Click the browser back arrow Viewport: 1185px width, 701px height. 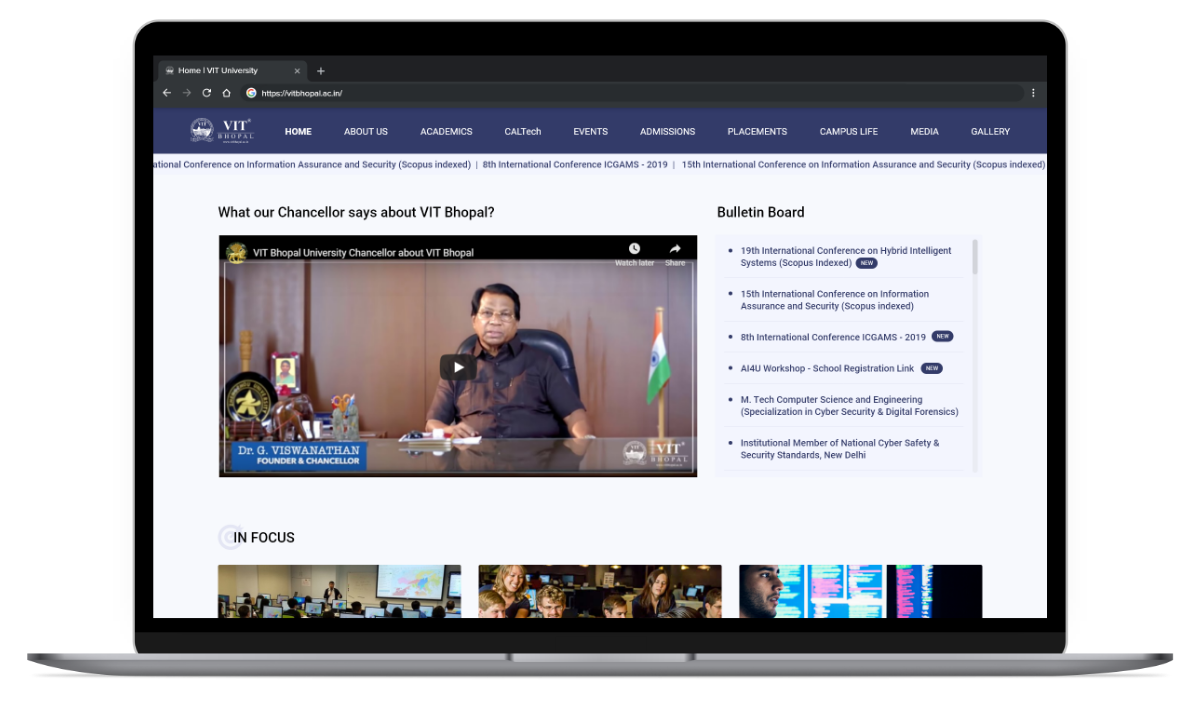click(167, 93)
